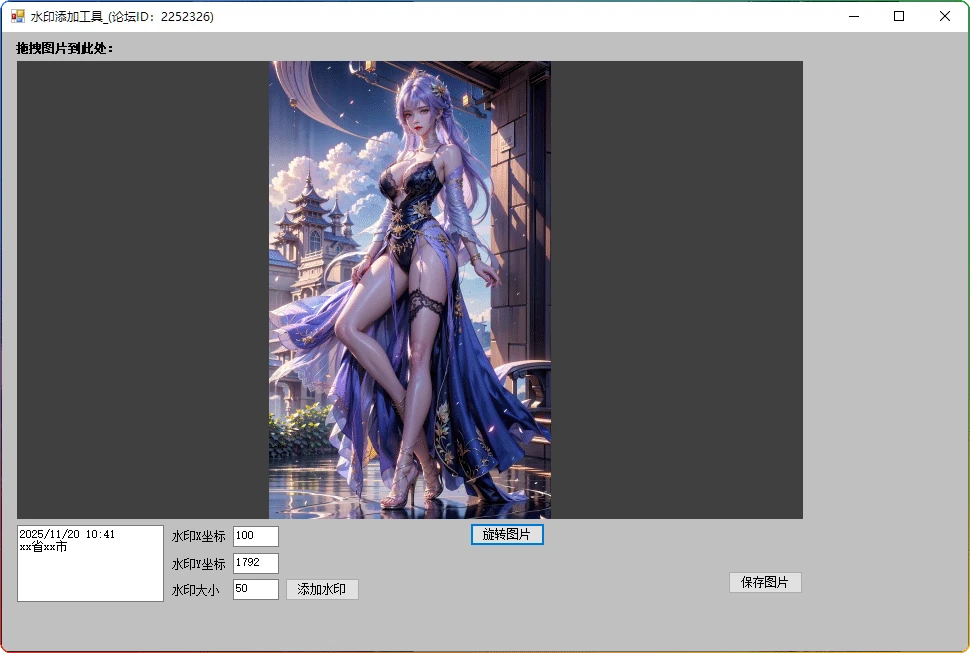
Task: Click the 拖拽图片到此处 label
Action: [x=65, y=48]
